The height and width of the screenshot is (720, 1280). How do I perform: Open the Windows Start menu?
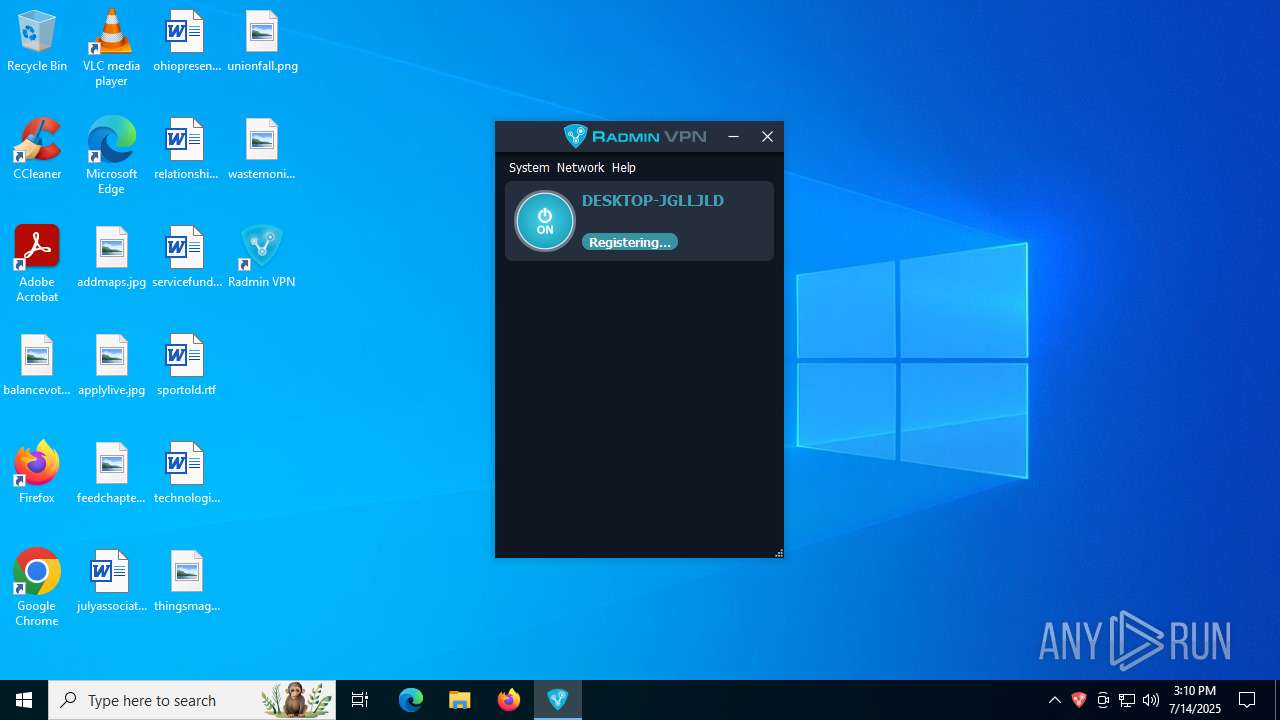pyautogui.click(x=24, y=700)
